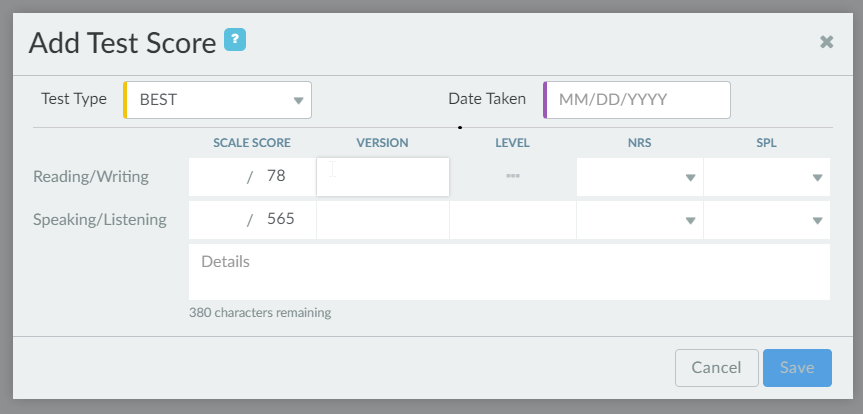Click the blue Save button
Screen dimensions: 863x414
coord(797,367)
